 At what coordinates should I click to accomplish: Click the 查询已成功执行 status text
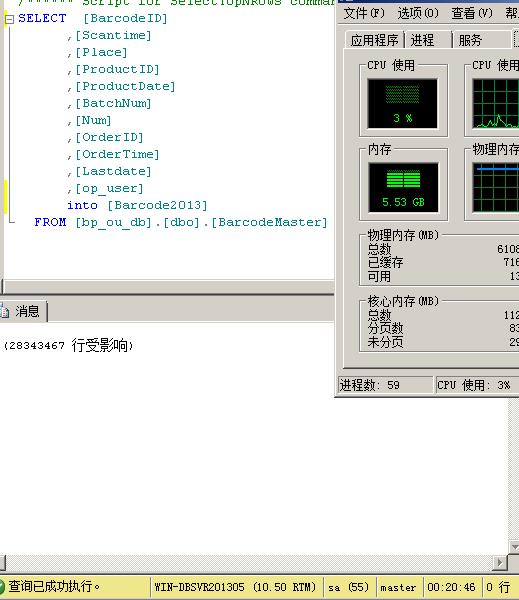[x=54, y=587]
